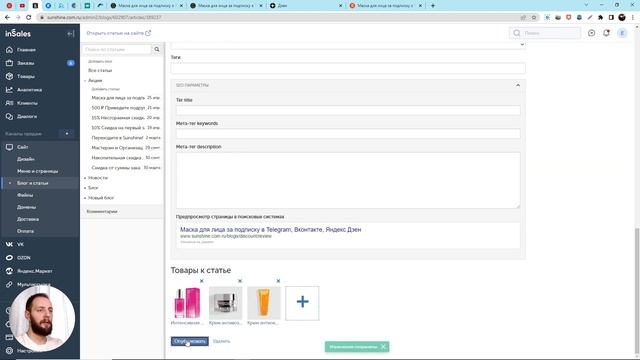The image size is (640, 360).
Task: Click the article search magnifier icon
Action: [157, 49]
